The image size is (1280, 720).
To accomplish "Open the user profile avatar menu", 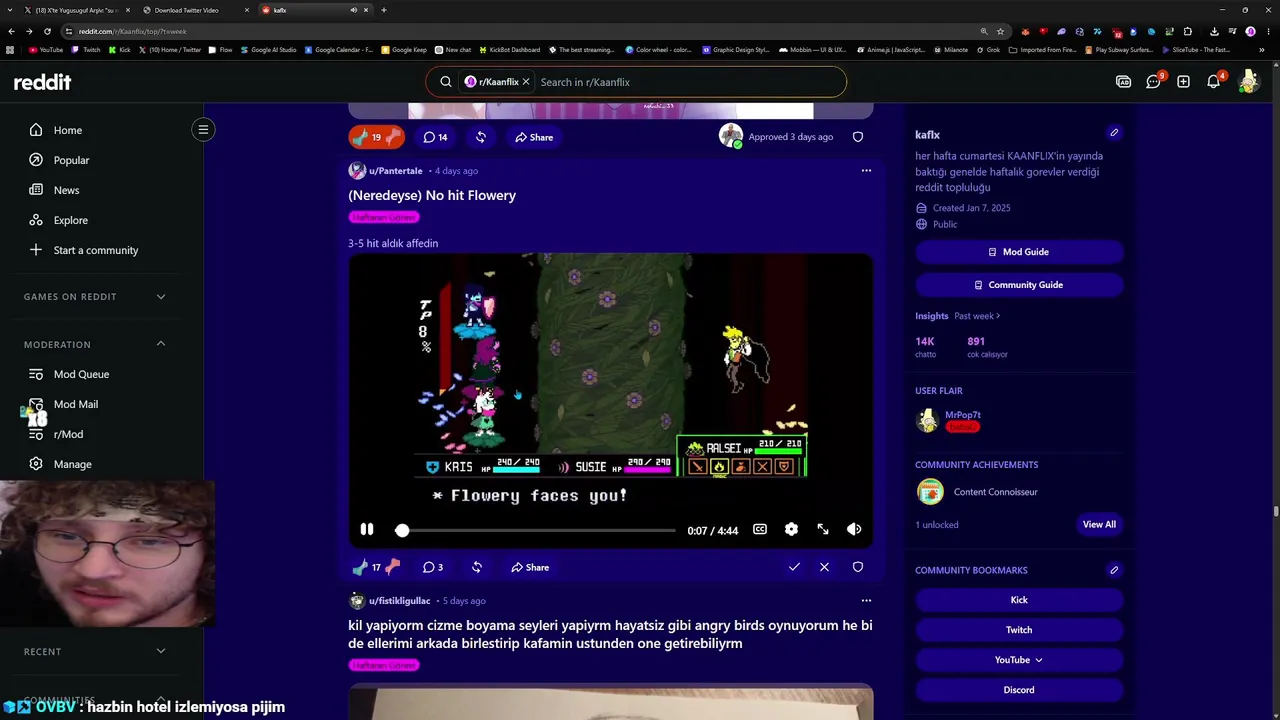I will [1248, 82].
